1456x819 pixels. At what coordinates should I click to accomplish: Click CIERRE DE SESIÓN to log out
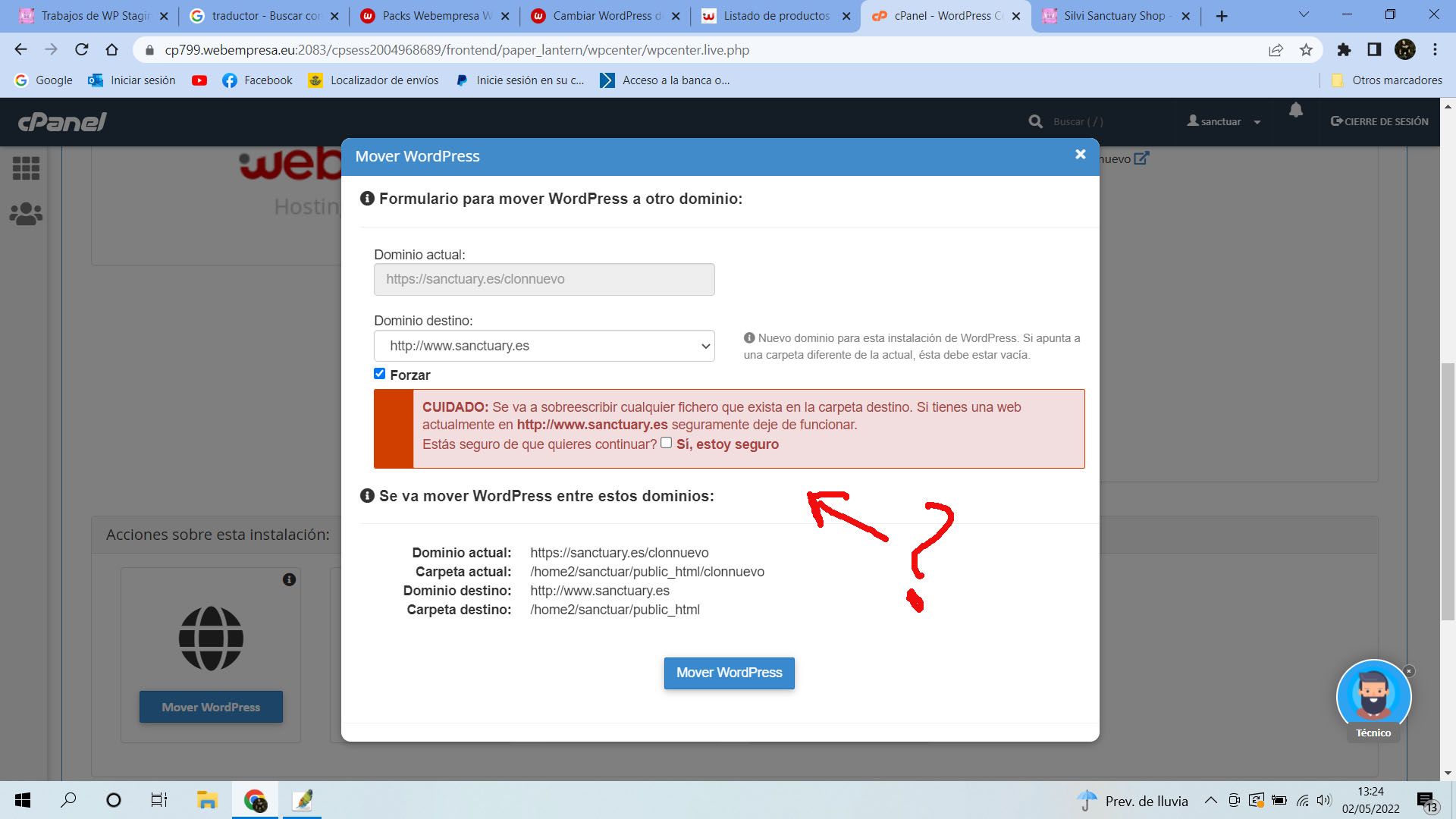[x=1379, y=121]
